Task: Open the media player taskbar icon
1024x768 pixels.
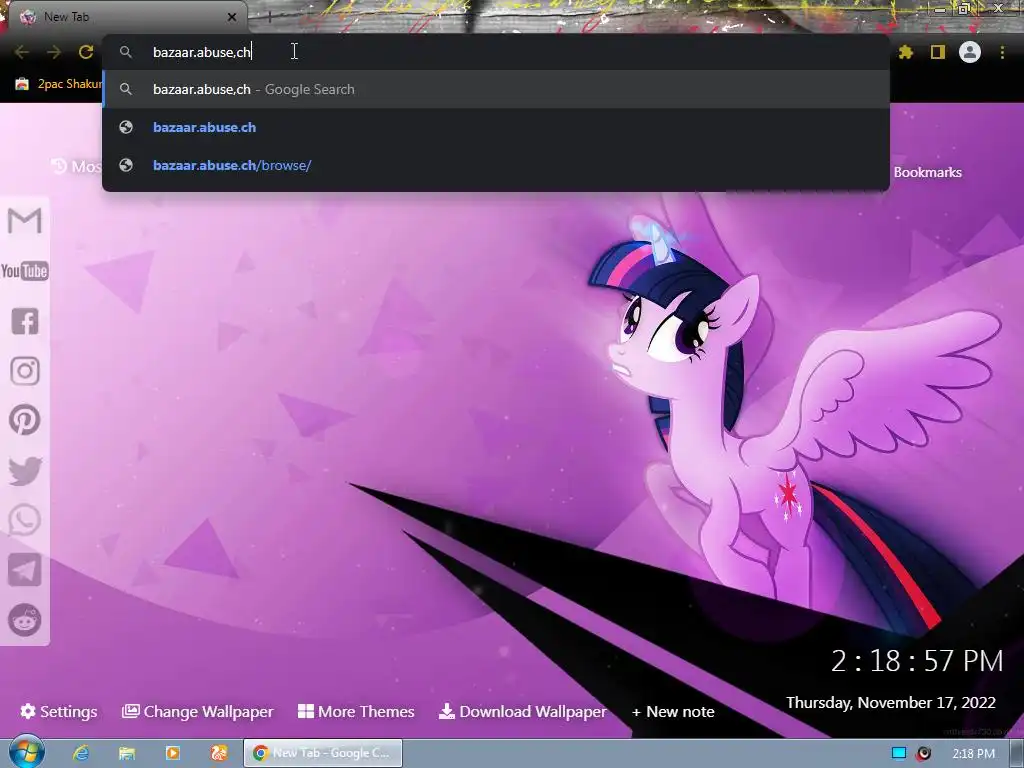Action: pyautogui.click(x=173, y=753)
